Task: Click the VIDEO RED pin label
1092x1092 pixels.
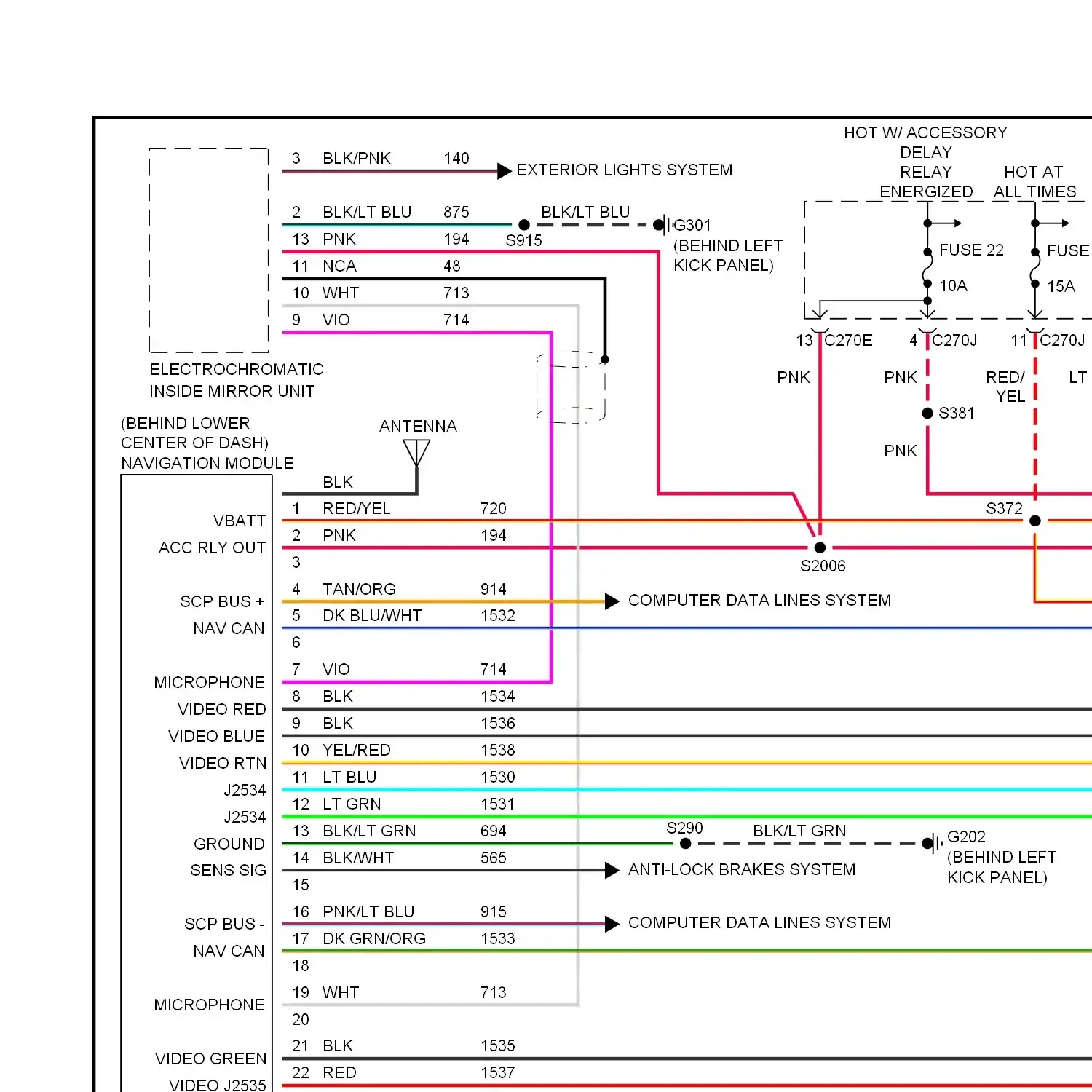Action: tap(222, 709)
